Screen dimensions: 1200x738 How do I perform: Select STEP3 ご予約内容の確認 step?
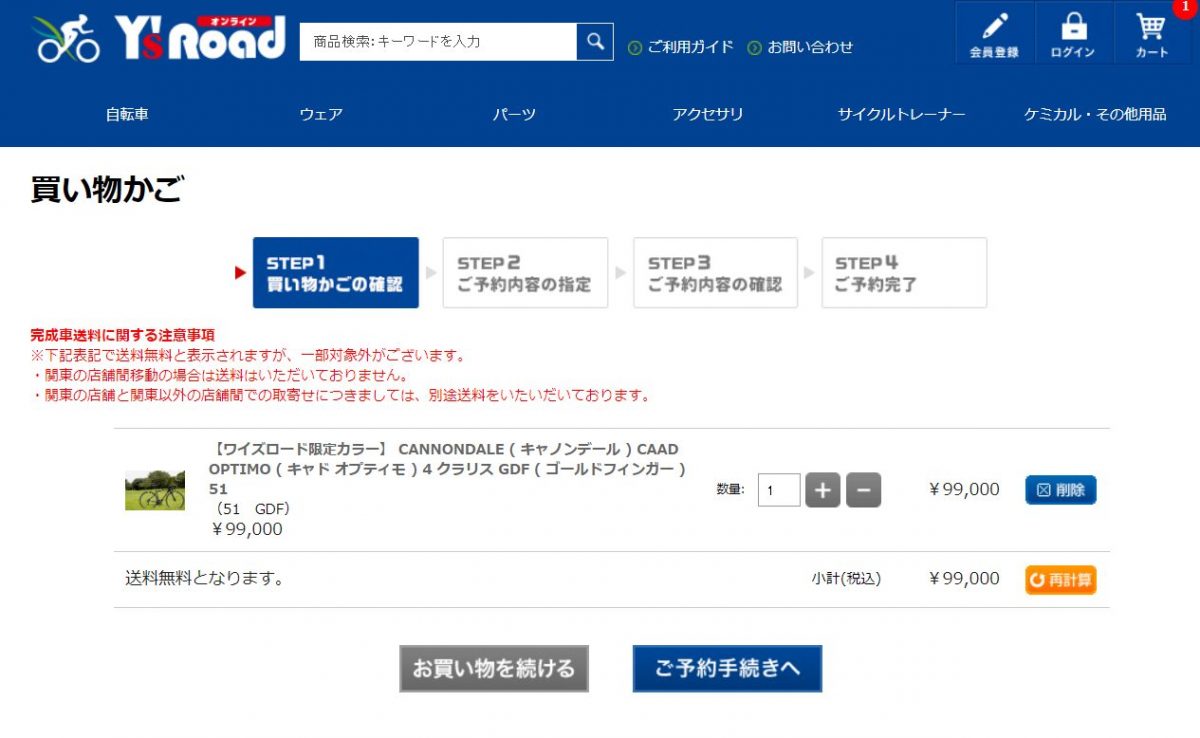(715, 273)
